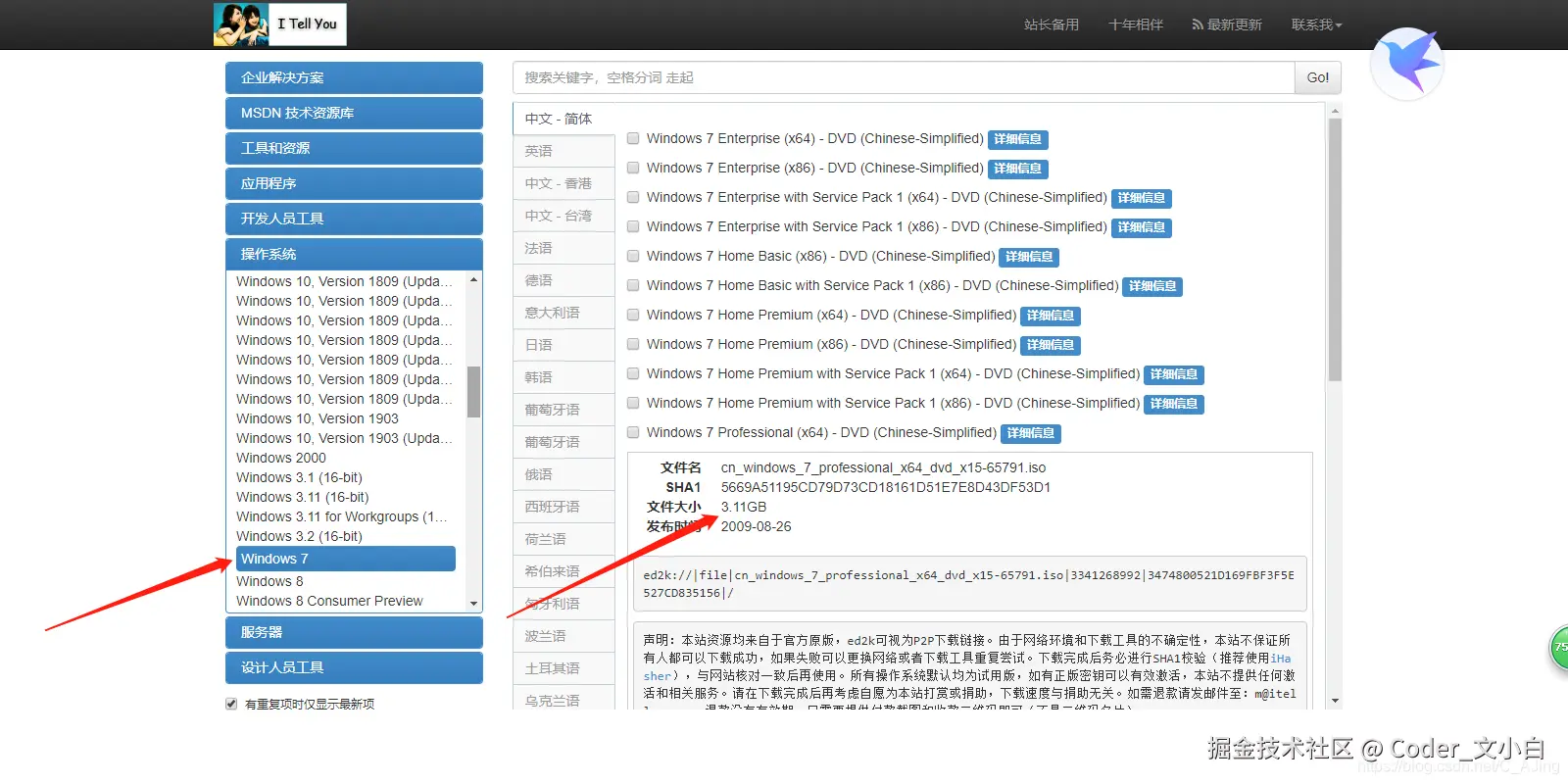Switch to the 英语 language tab

pyautogui.click(x=563, y=151)
